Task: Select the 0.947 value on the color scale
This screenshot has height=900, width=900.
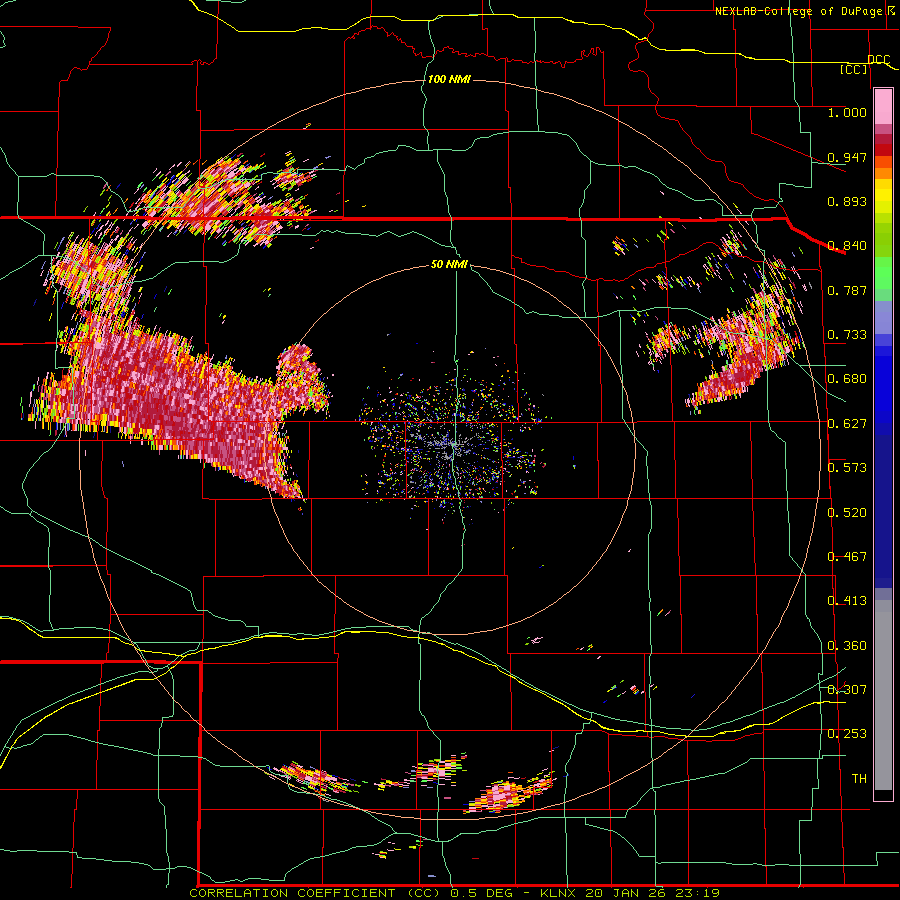Action: click(847, 157)
